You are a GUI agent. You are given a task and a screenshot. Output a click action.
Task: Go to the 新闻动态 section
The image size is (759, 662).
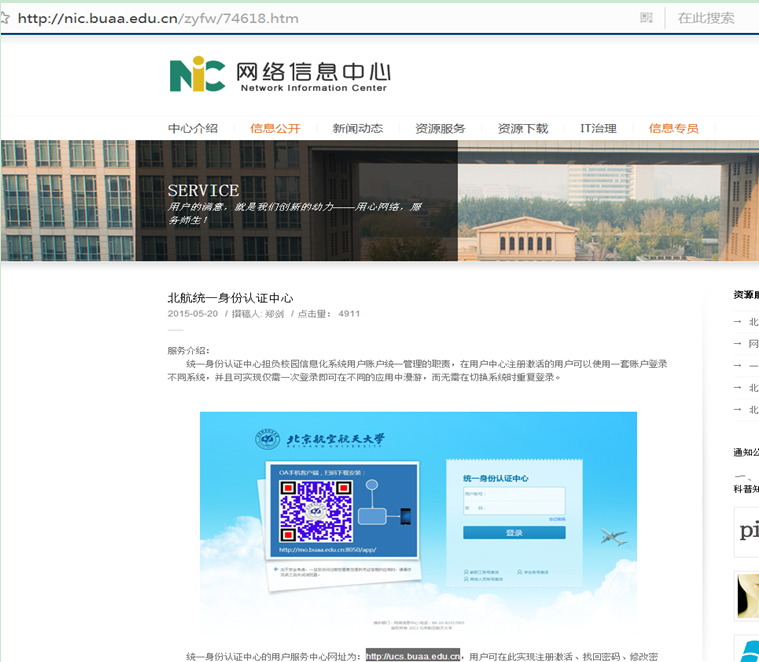(x=357, y=128)
